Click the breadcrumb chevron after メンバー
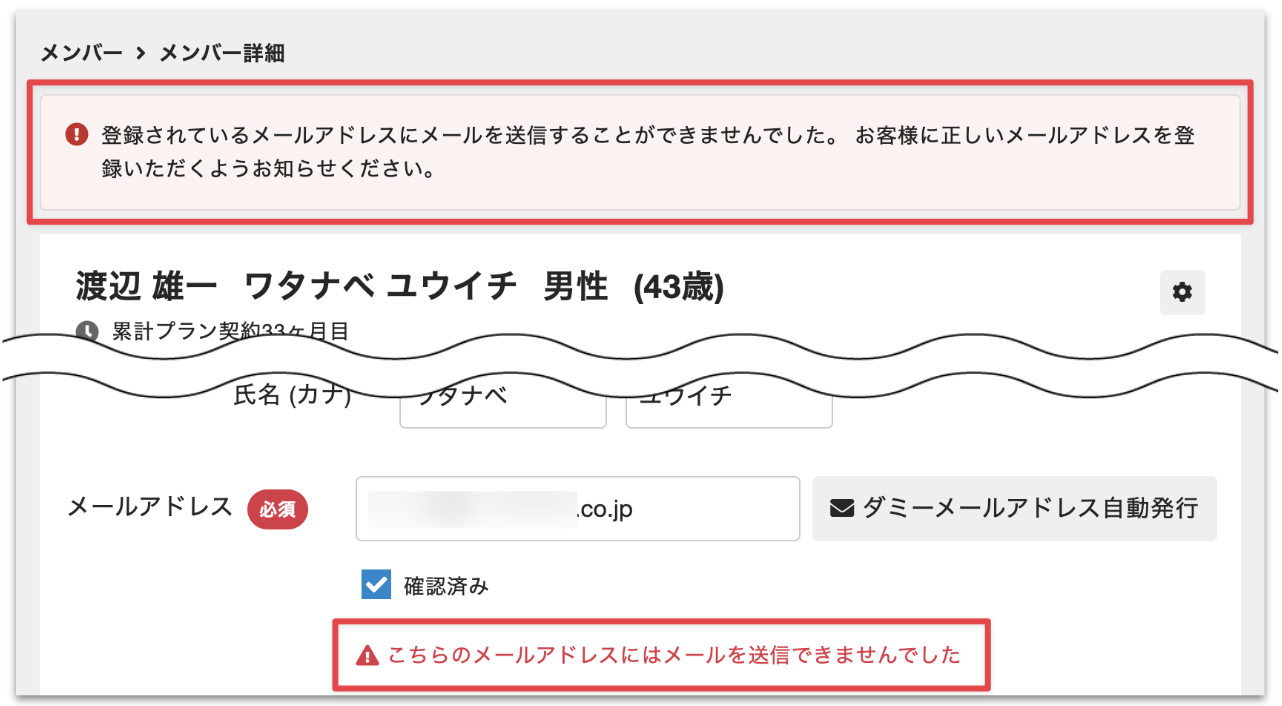This screenshot has height=706, width=1282. click(x=141, y=54)
